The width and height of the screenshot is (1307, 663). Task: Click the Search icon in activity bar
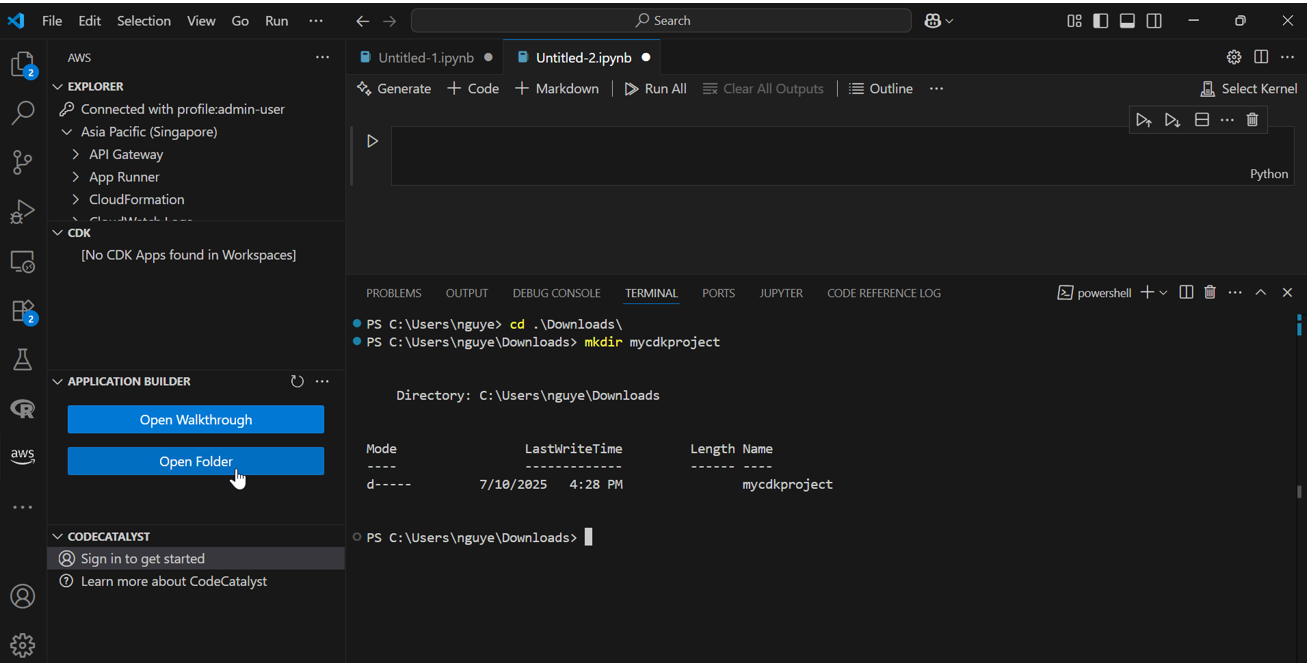tap(22, 113)
